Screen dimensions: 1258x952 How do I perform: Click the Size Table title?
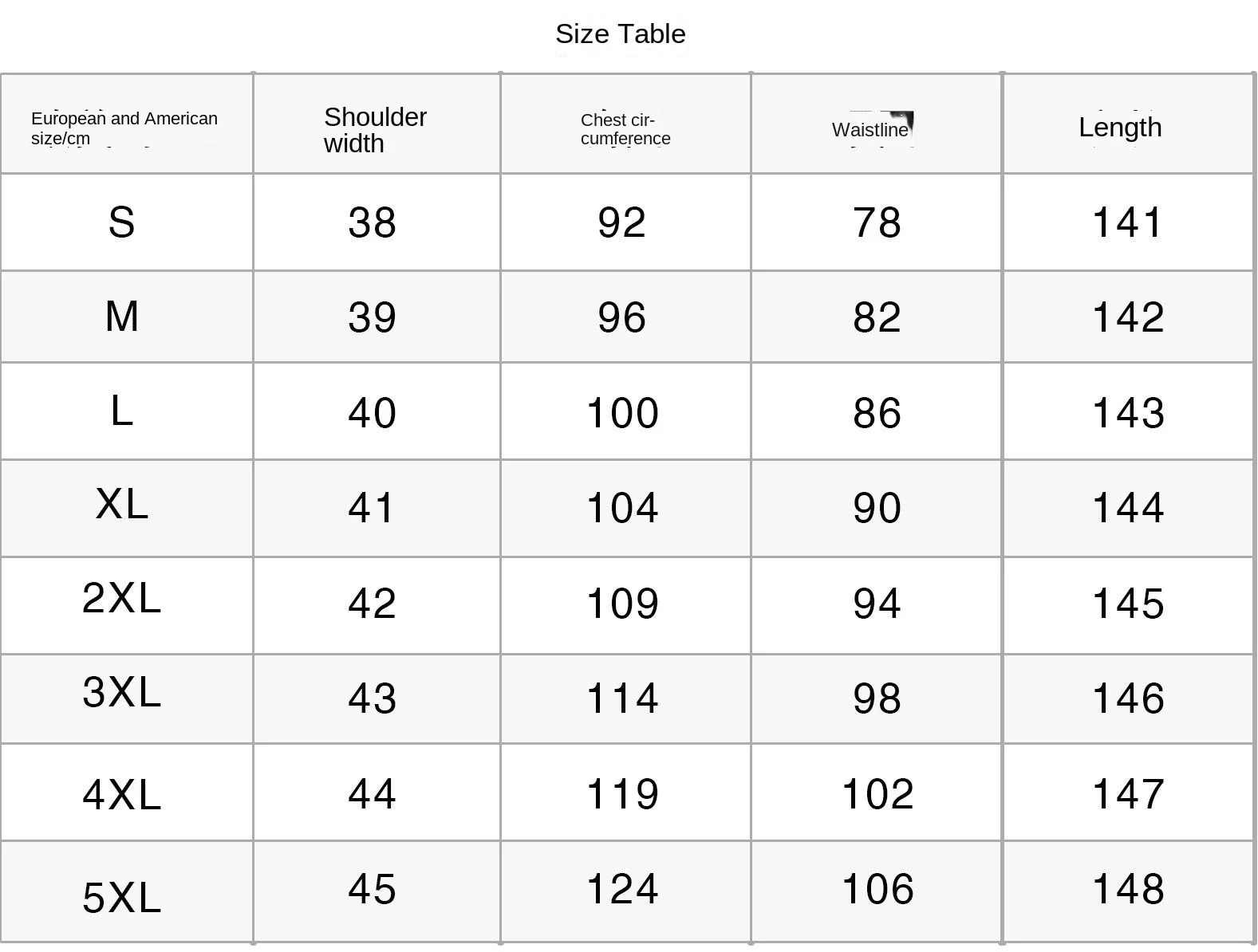[620, 34]
